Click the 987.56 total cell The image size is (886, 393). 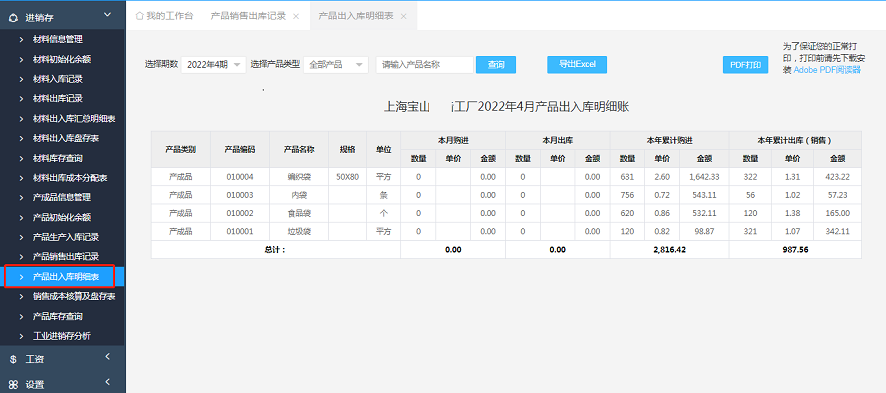click(x=795, y=250)
